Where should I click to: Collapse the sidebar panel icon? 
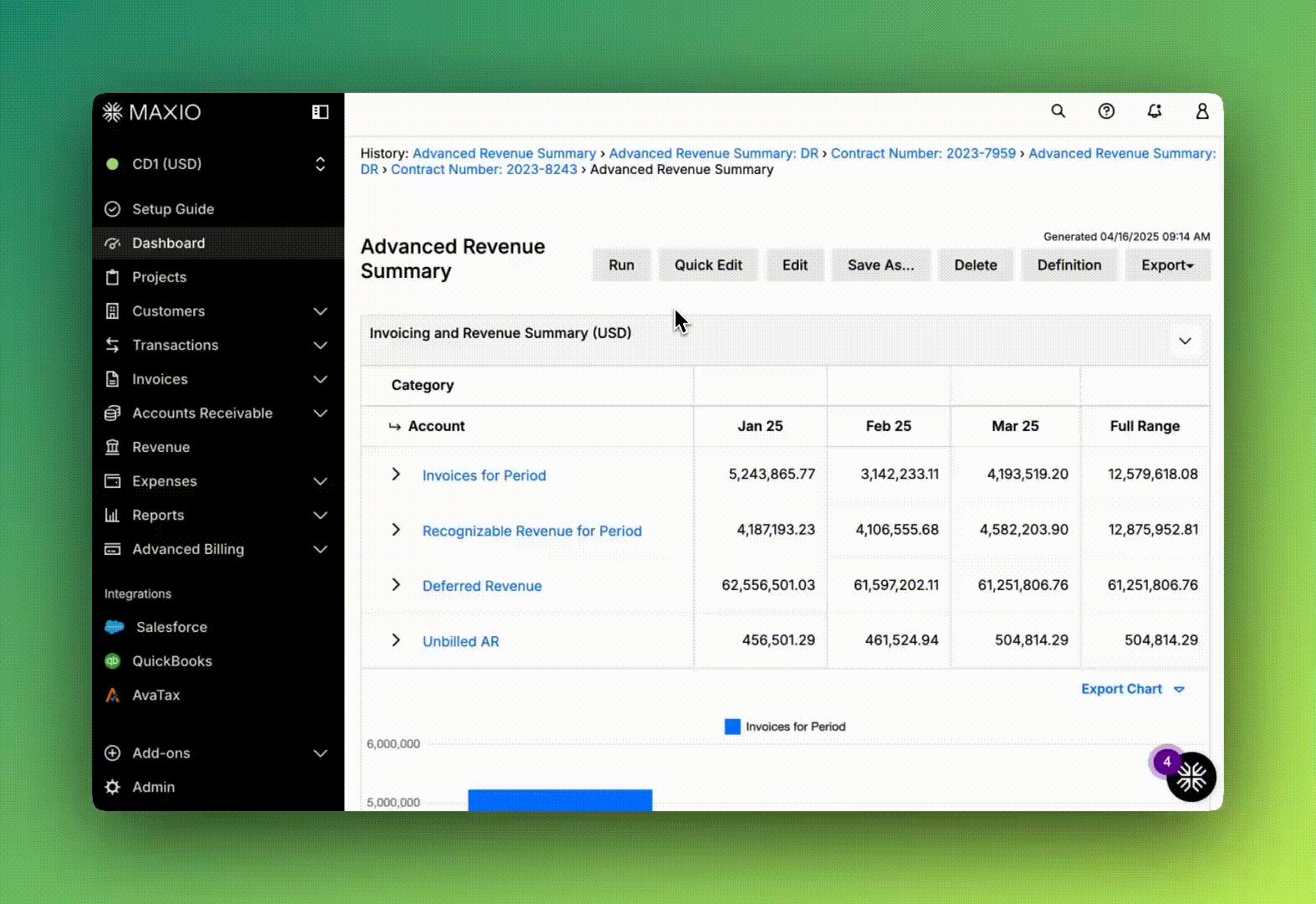[320, 112]
